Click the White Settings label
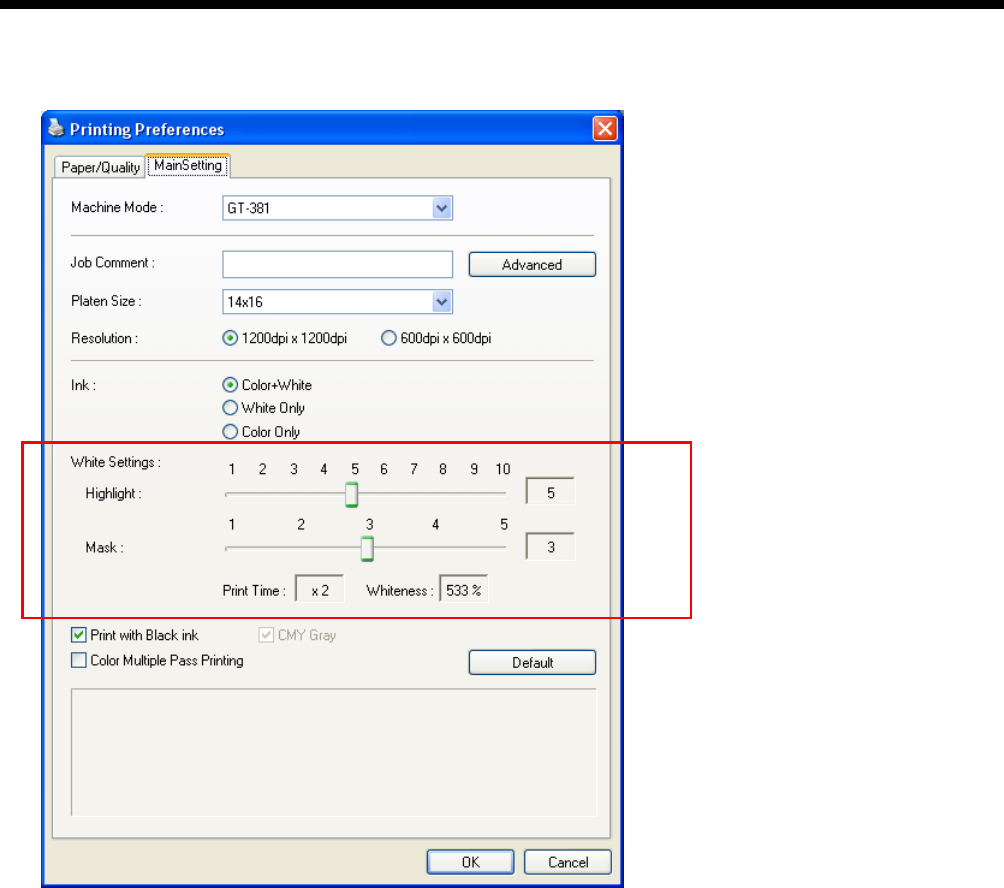This screenshot has height=888, width=1004. [115, 462]
